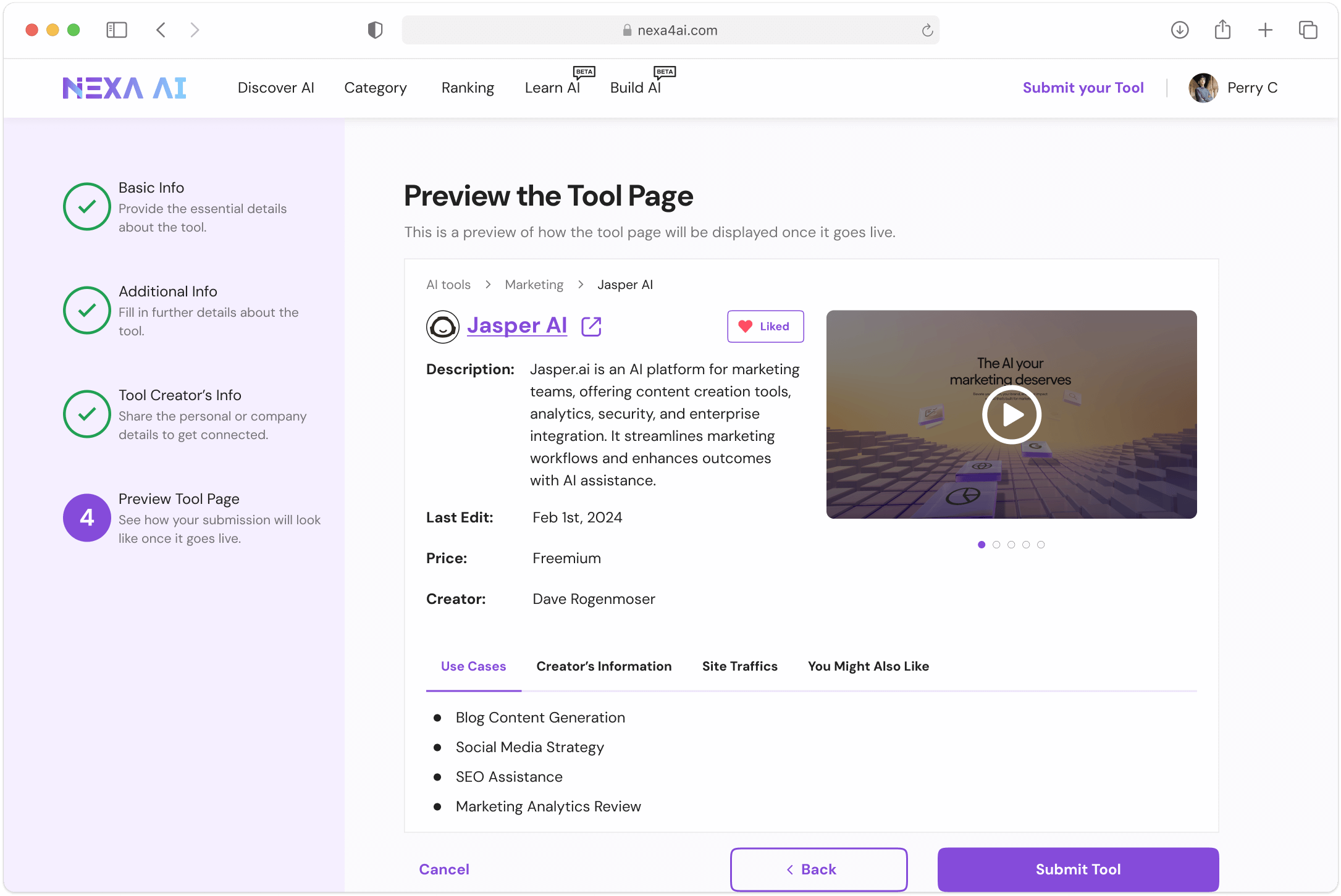Open the Learn AI beta menu

pos(552,88)
